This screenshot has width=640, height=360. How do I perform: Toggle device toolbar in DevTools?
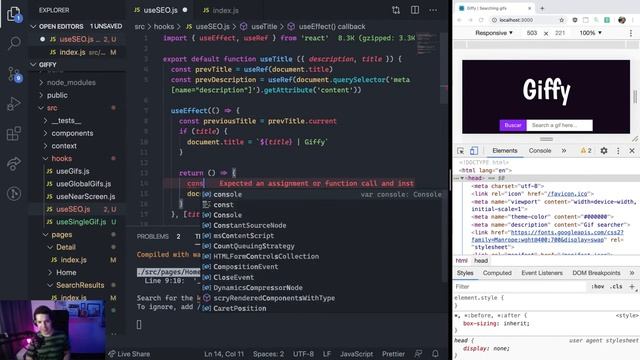coord(473,151)
